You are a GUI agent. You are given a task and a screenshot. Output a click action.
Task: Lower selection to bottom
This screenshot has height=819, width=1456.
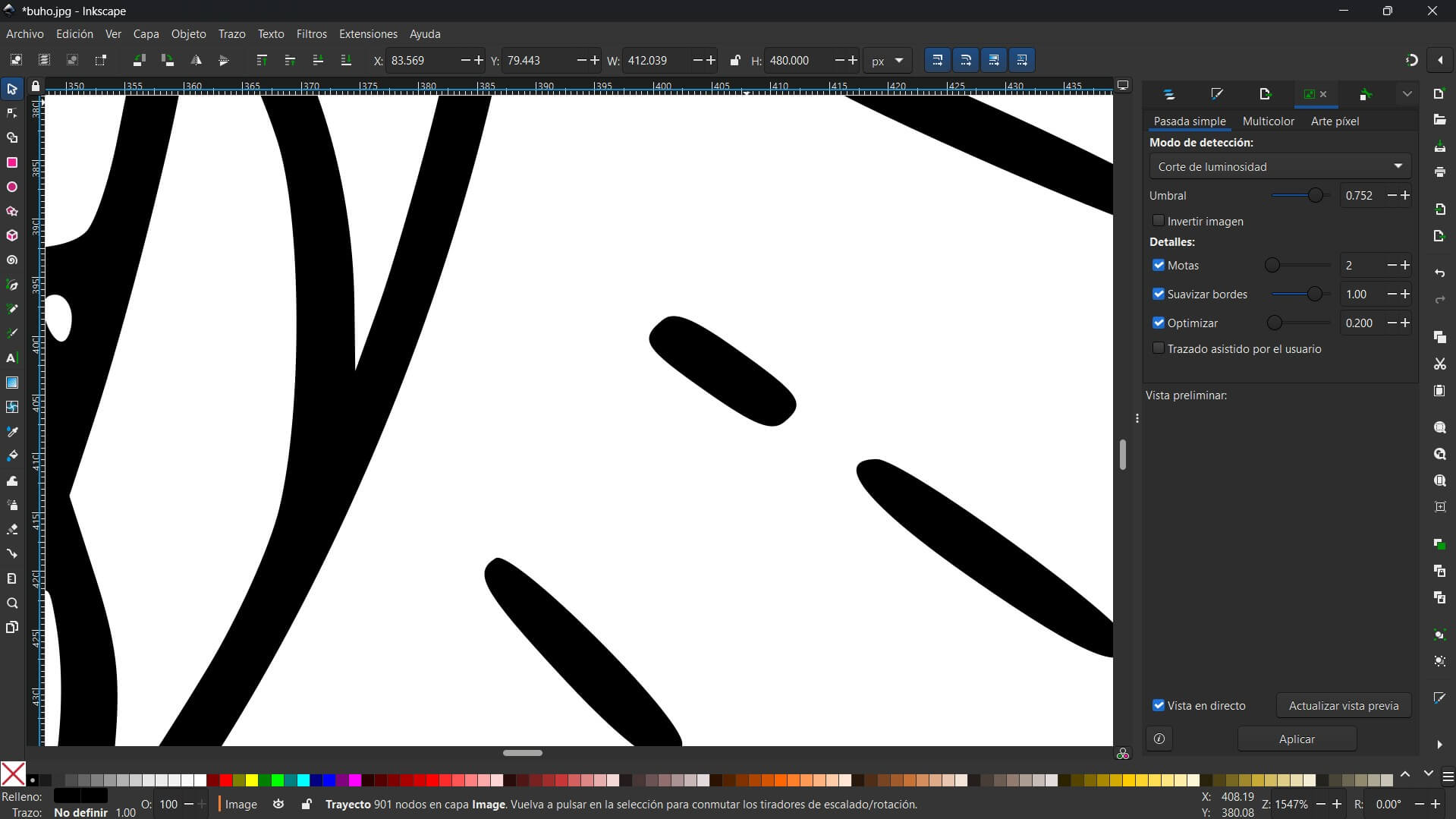(x=346, y=60)
